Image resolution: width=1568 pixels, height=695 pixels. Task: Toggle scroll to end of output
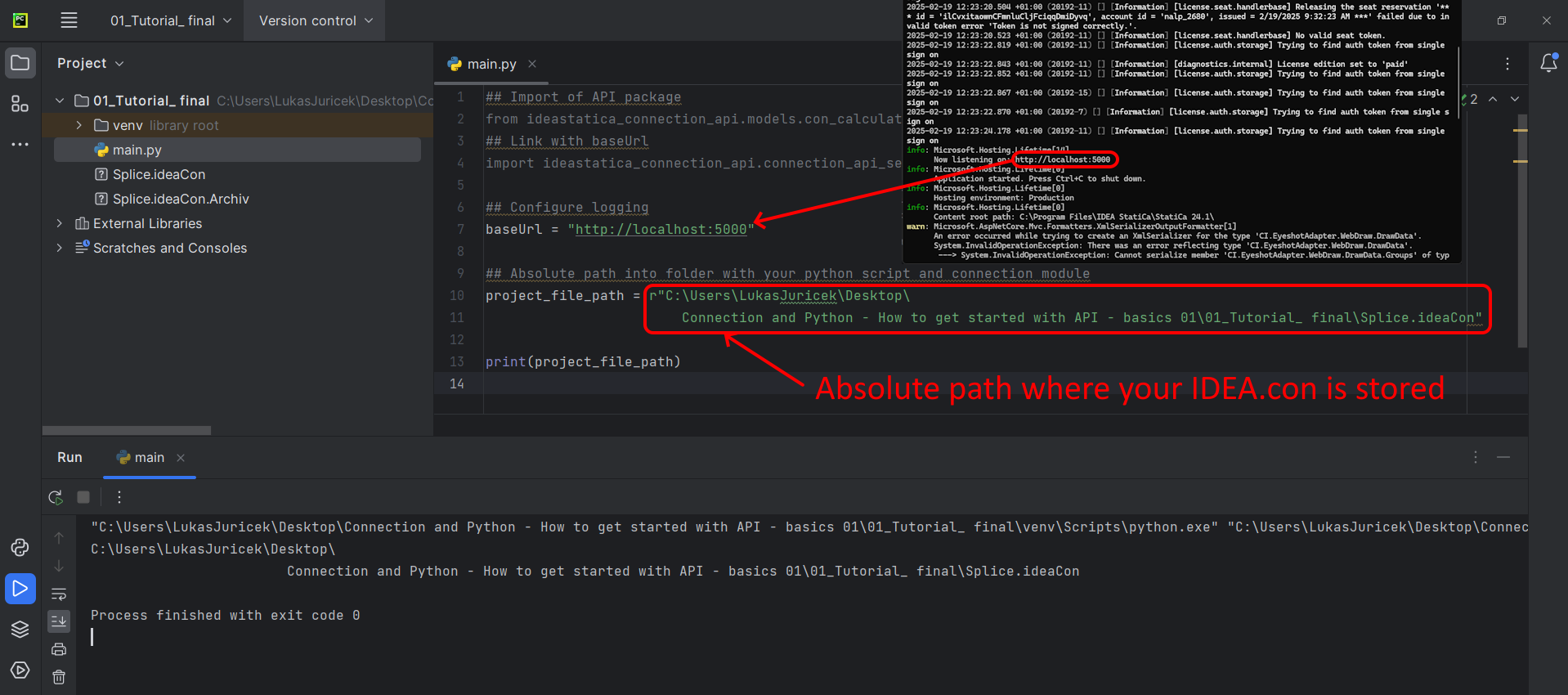pos(59,621)
